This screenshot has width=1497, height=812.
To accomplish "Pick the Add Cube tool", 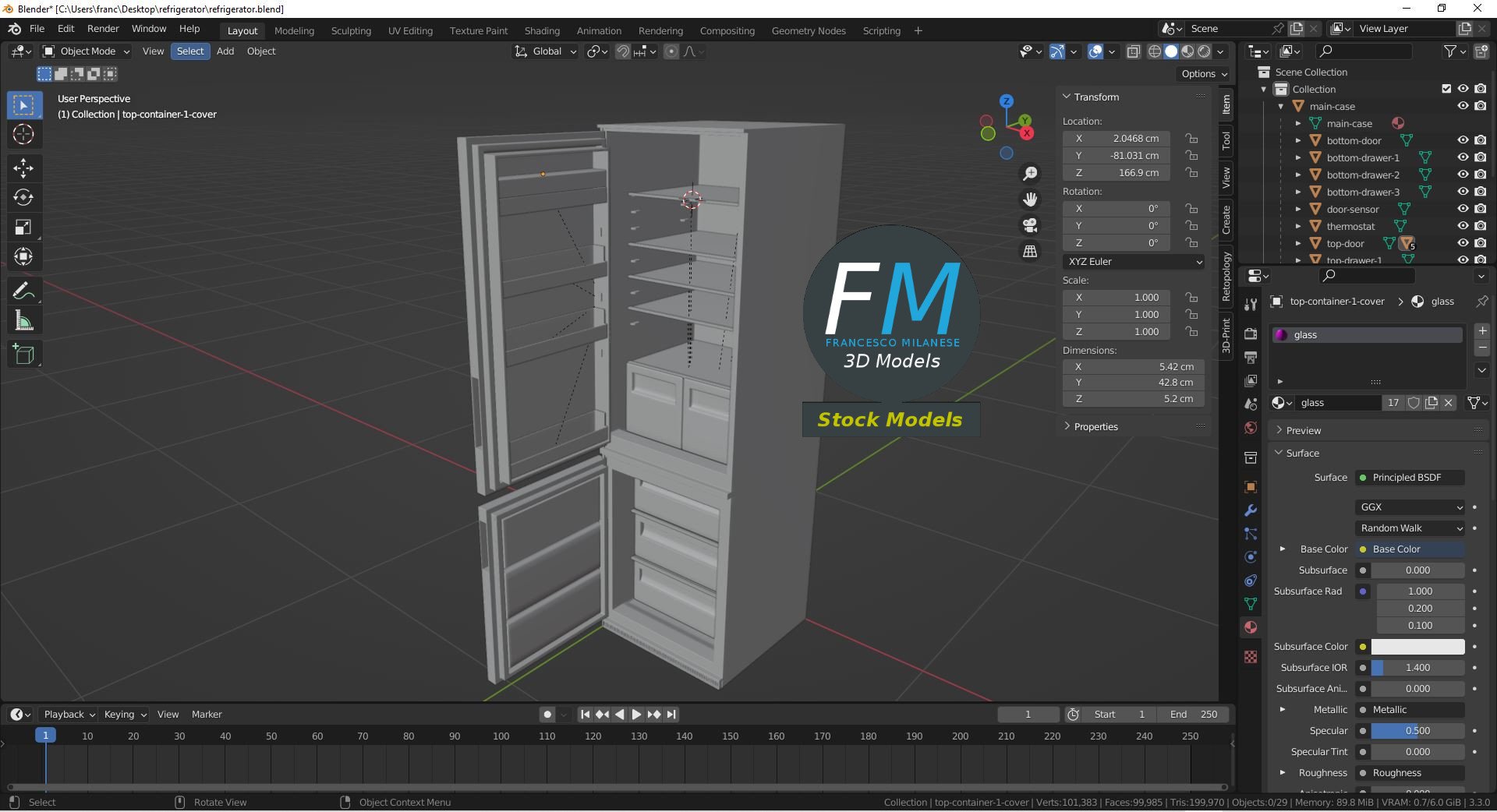I will pyautogui.click(x=23, y=355).
